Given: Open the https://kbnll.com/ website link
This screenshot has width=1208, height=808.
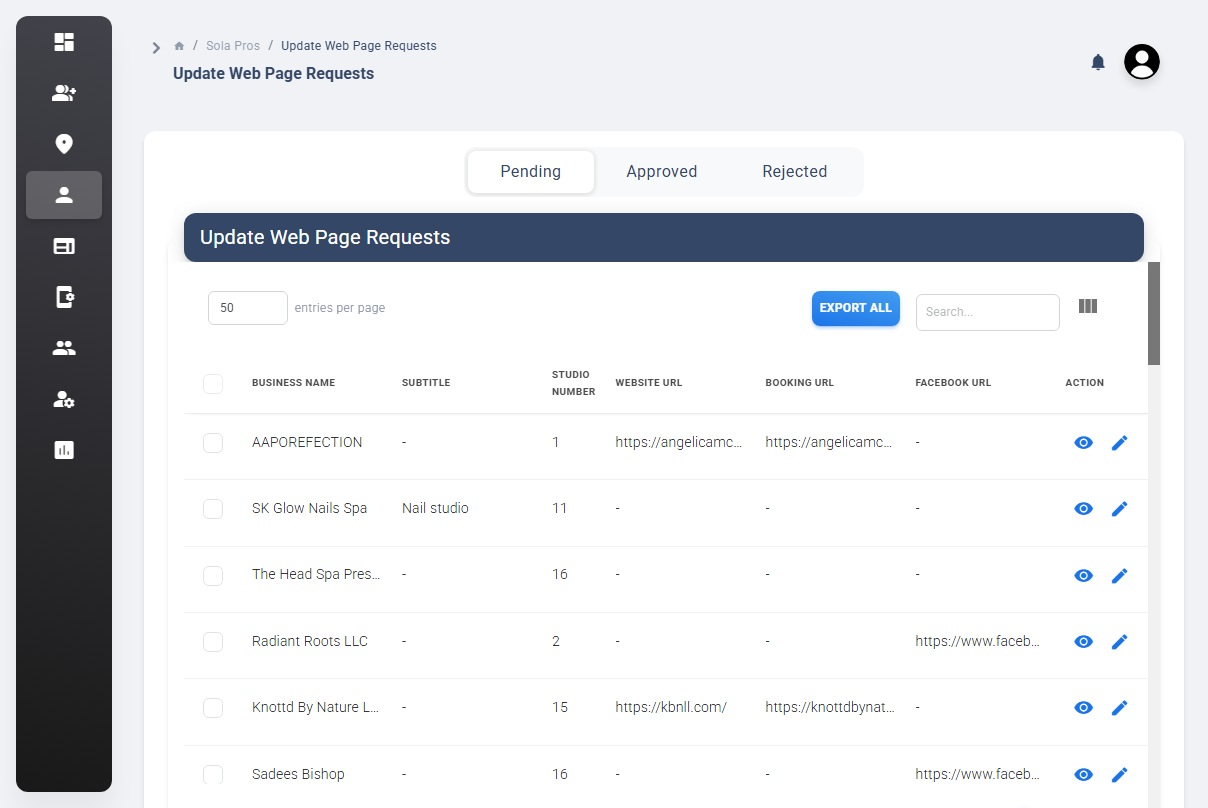Looking at the screenshot, I should (x=671, y=707).
